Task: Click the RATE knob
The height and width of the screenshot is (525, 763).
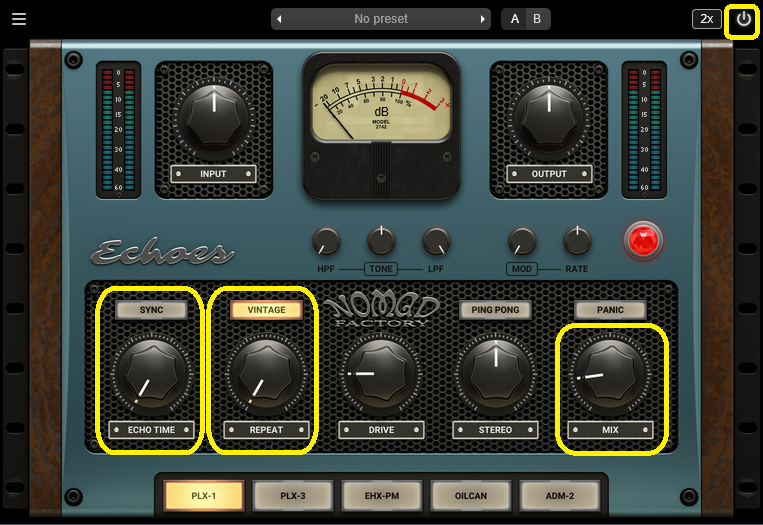Action: 577,241
